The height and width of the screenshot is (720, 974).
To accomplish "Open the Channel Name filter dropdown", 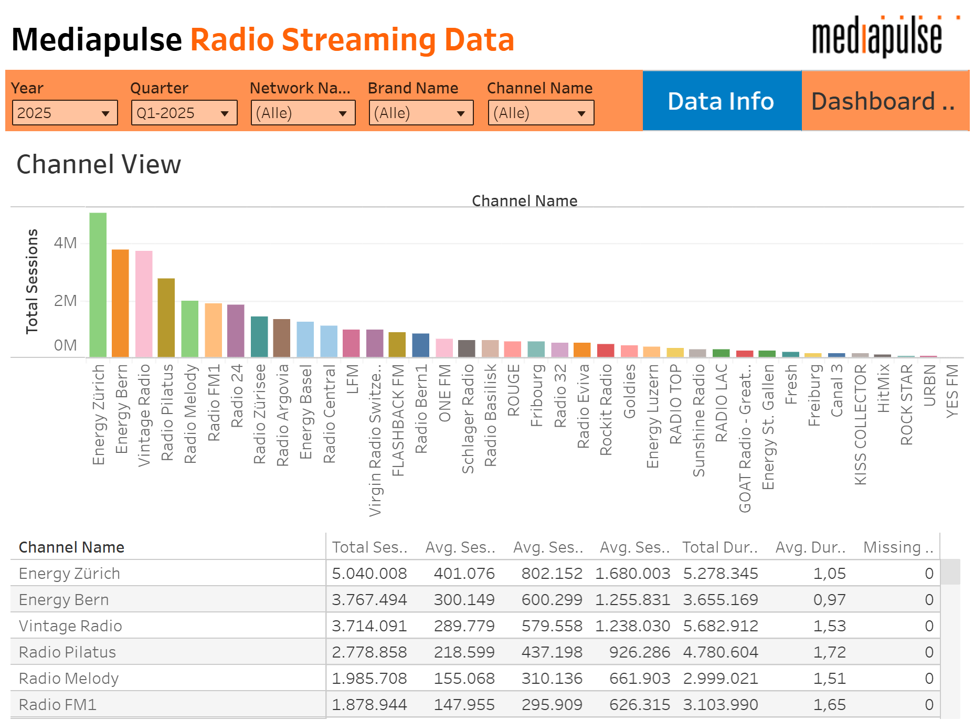I will tap(540, 113).
